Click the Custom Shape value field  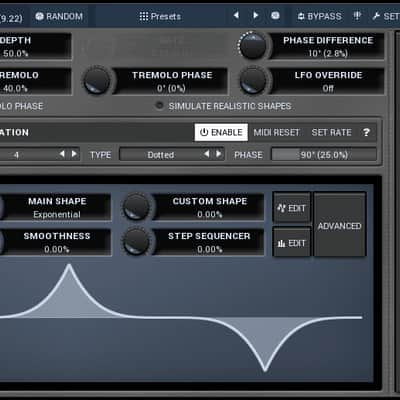(210, 207)
